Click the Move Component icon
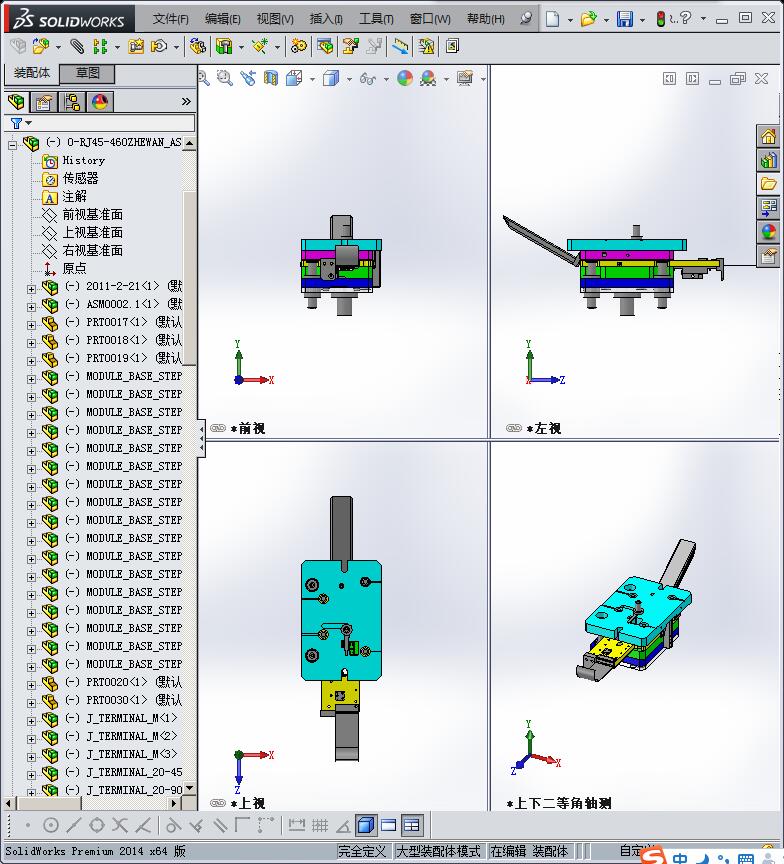 click(x=159, y=46)
